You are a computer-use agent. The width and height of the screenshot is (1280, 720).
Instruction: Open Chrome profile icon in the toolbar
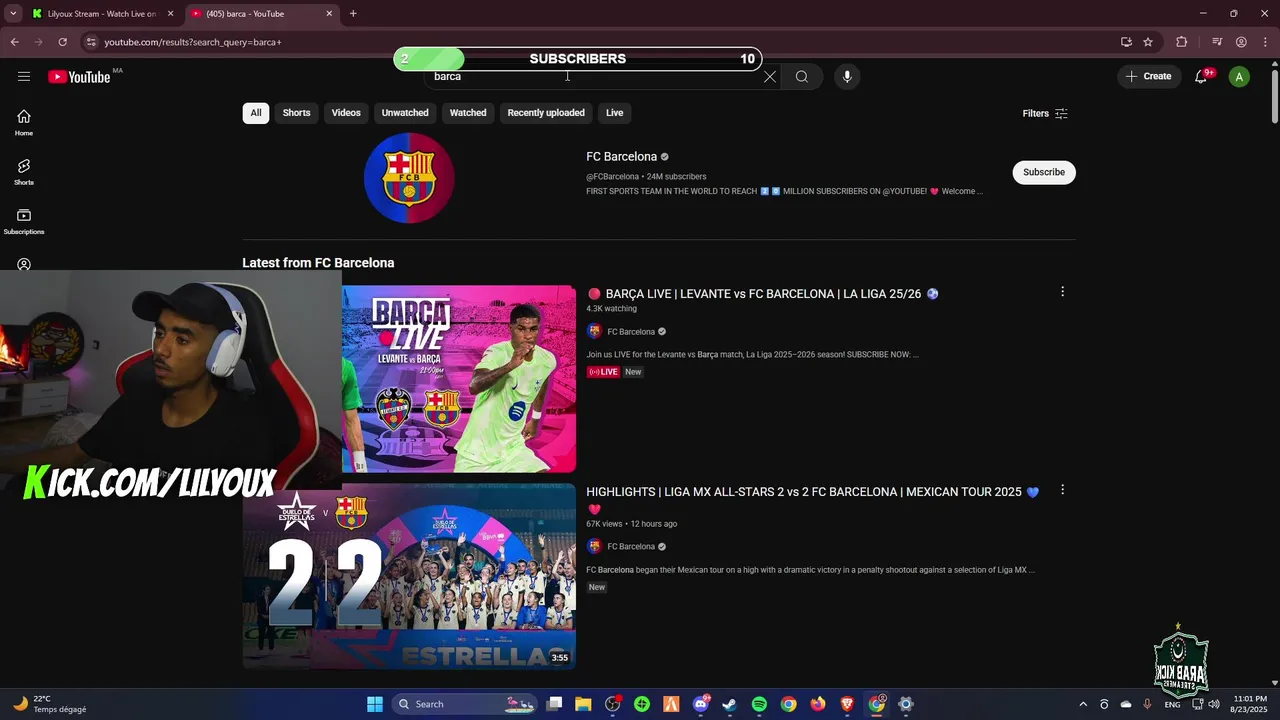pos(1241,42)
